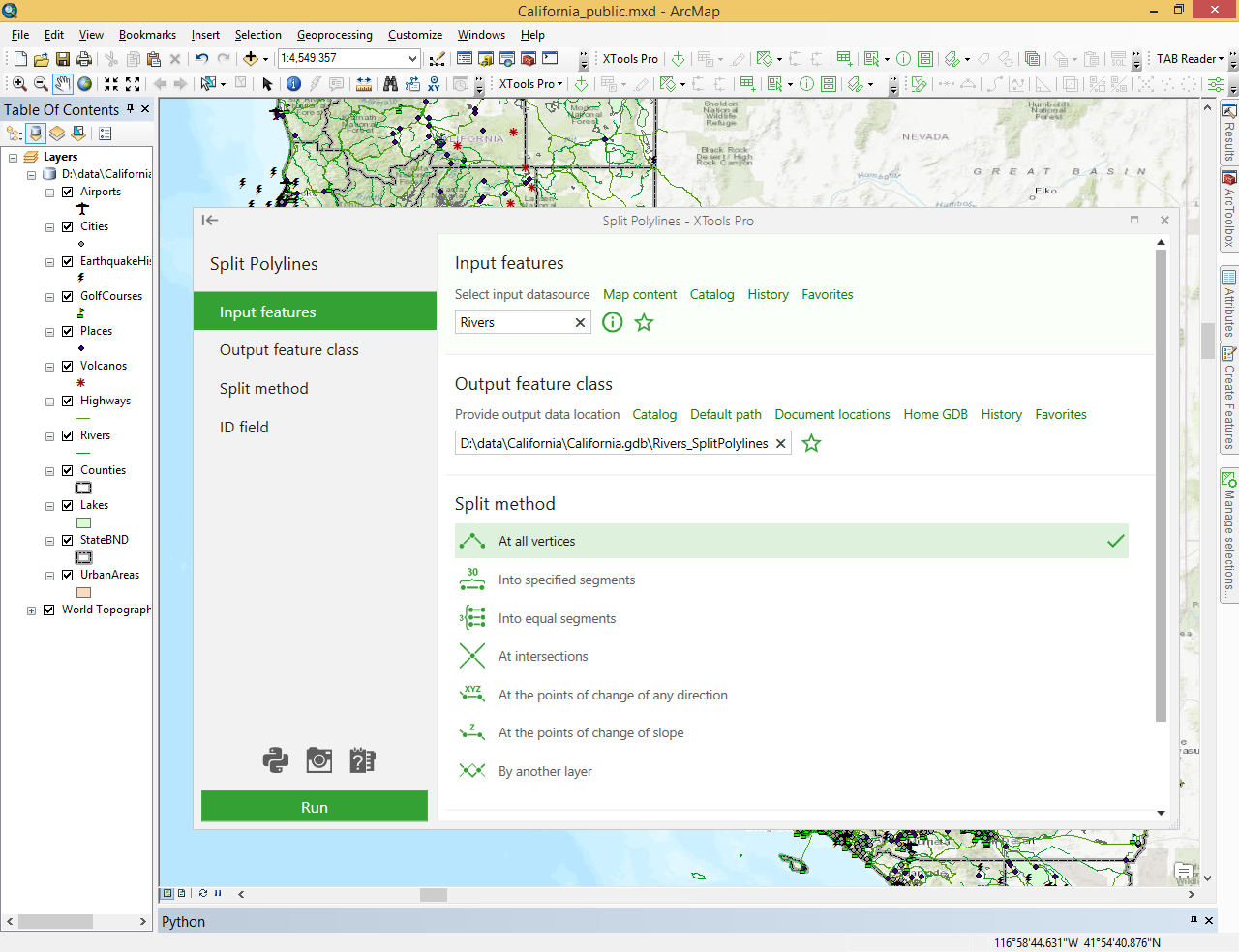Open the Python window toolbar icon
1239x952 pixels.
[x=550, y=59]
